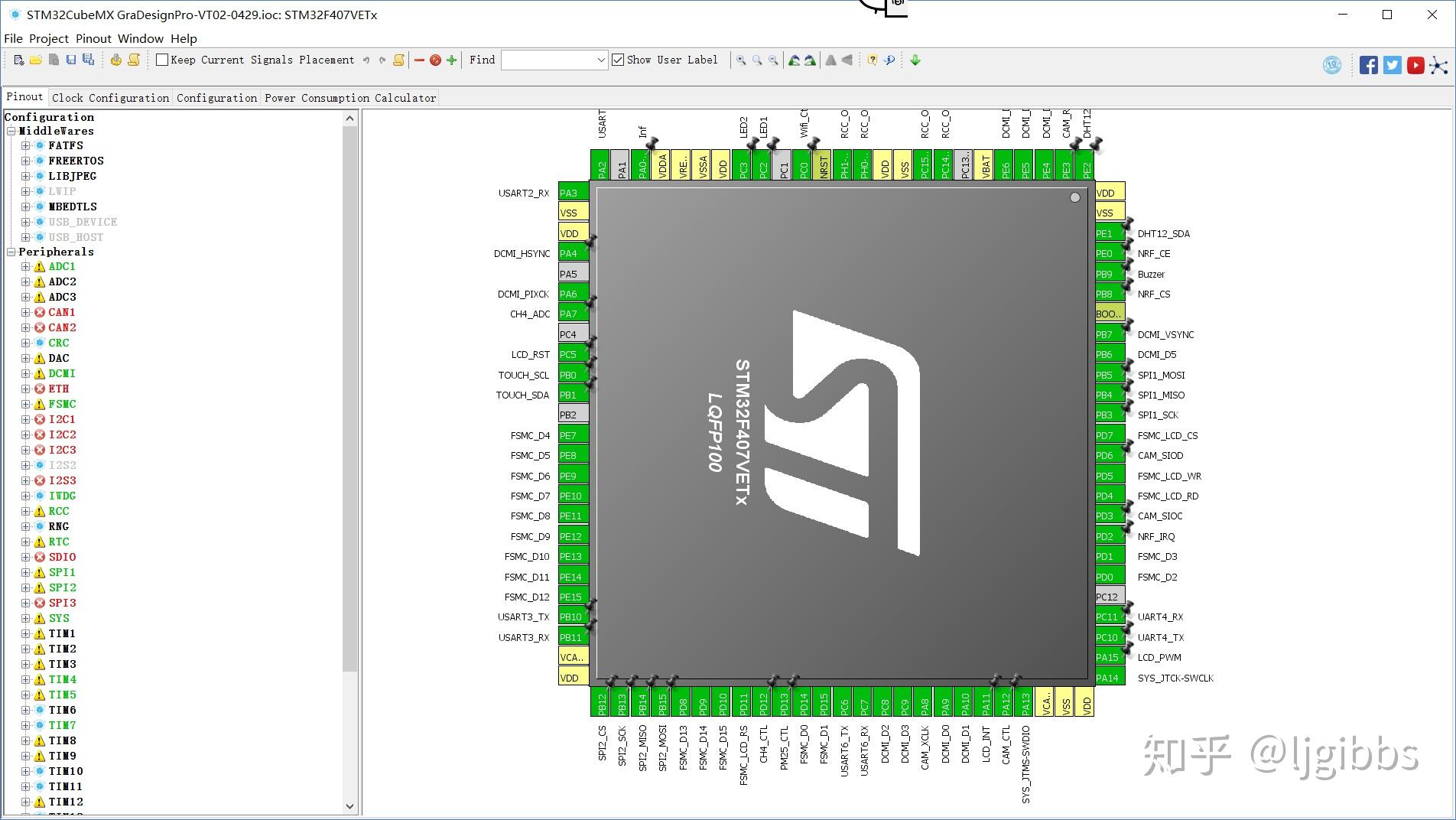The image size is (1456, 820).
Task: Expand the ADC1 peripheral node
Action: (25, 266)
